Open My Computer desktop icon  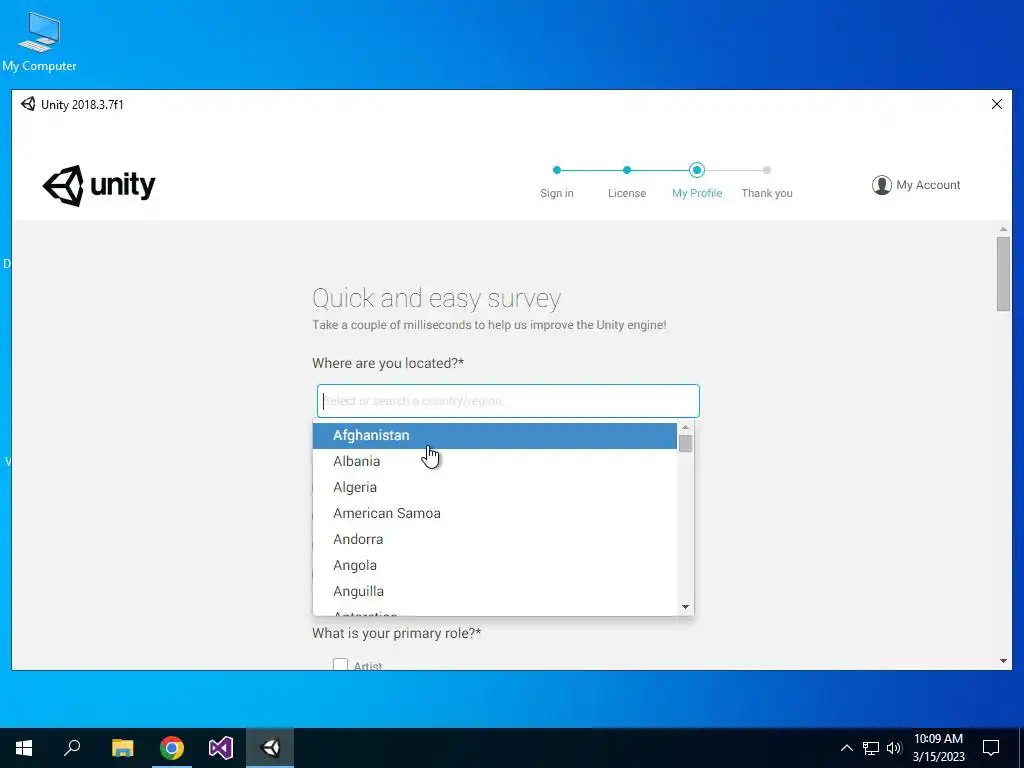point(39,41)
